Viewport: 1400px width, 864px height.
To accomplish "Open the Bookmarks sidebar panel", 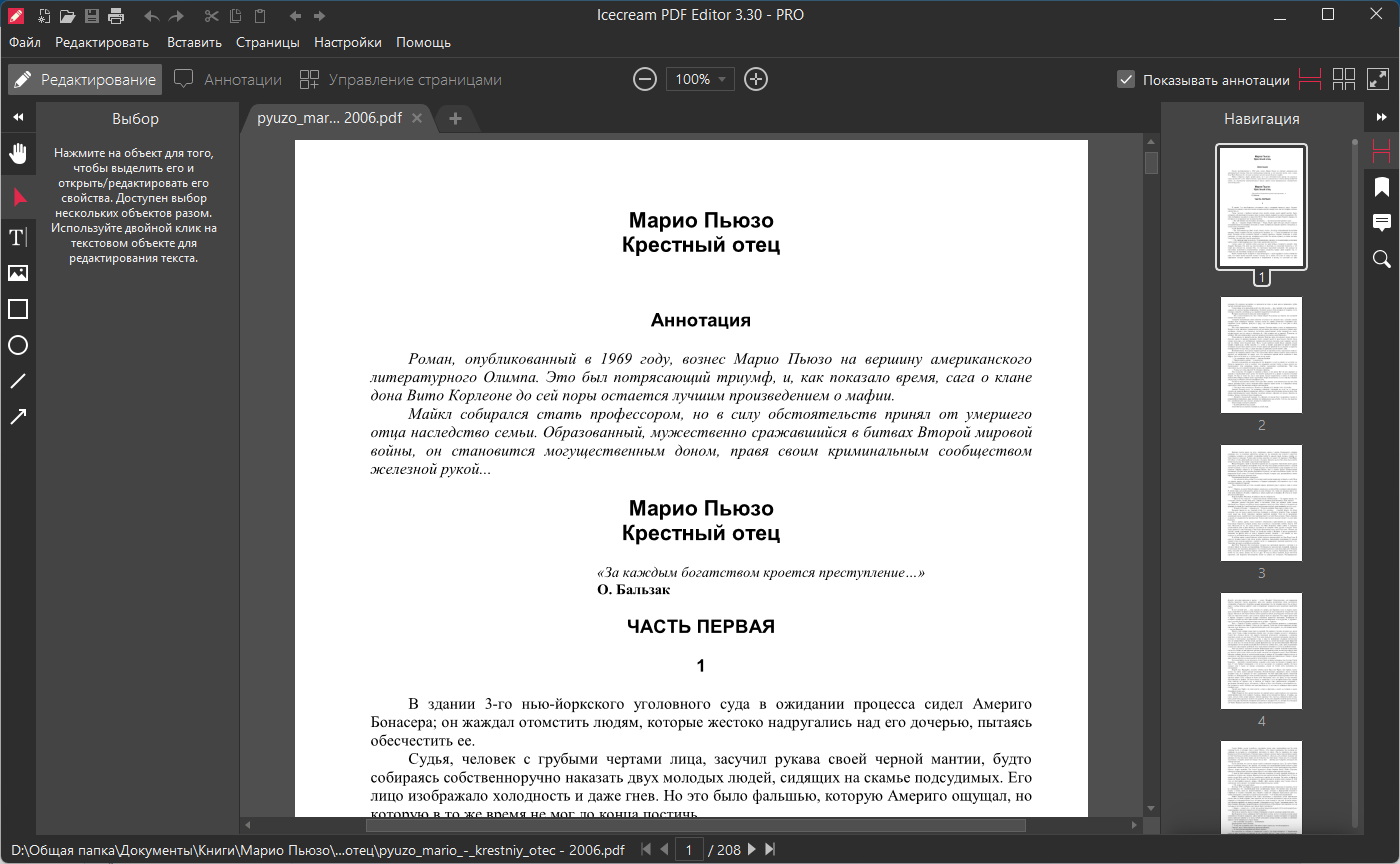I will (1382, 187).
